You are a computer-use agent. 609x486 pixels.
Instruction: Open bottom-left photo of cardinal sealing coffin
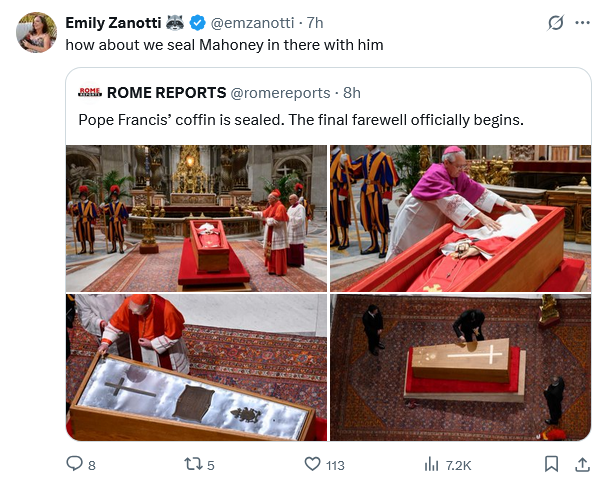coord(196,367)
